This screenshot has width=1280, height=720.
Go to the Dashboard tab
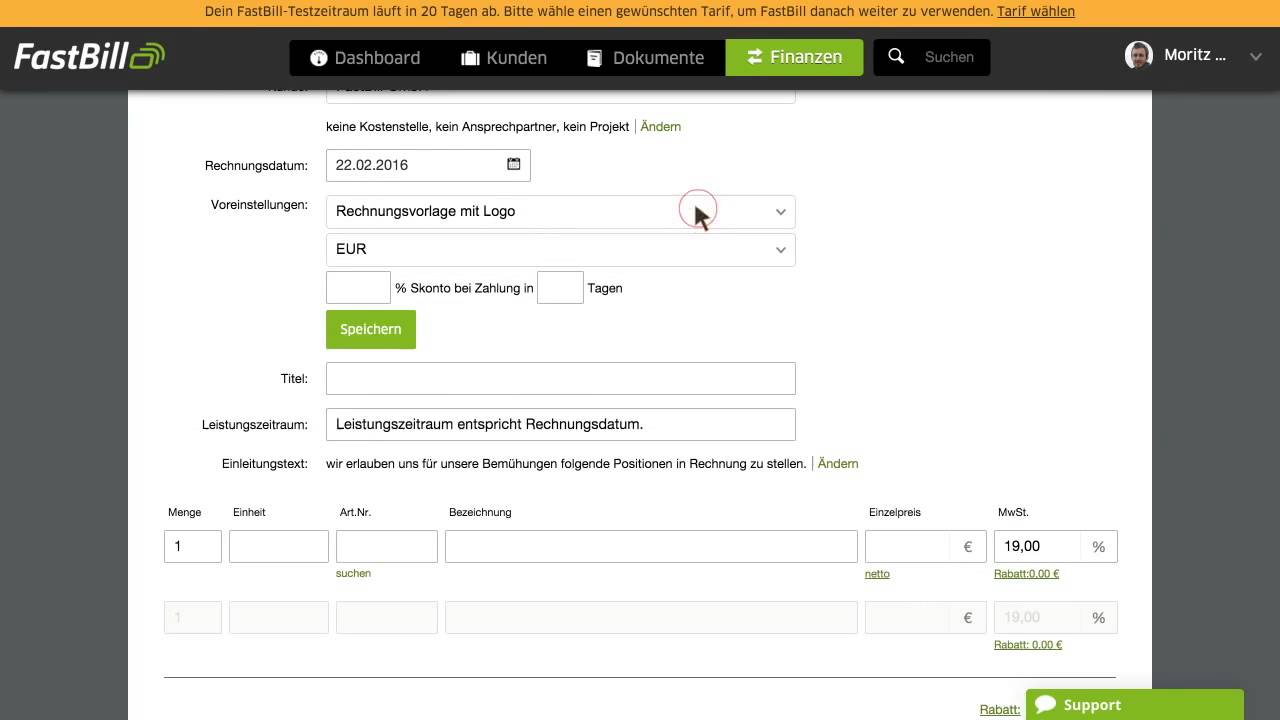(x=365, y=58)
